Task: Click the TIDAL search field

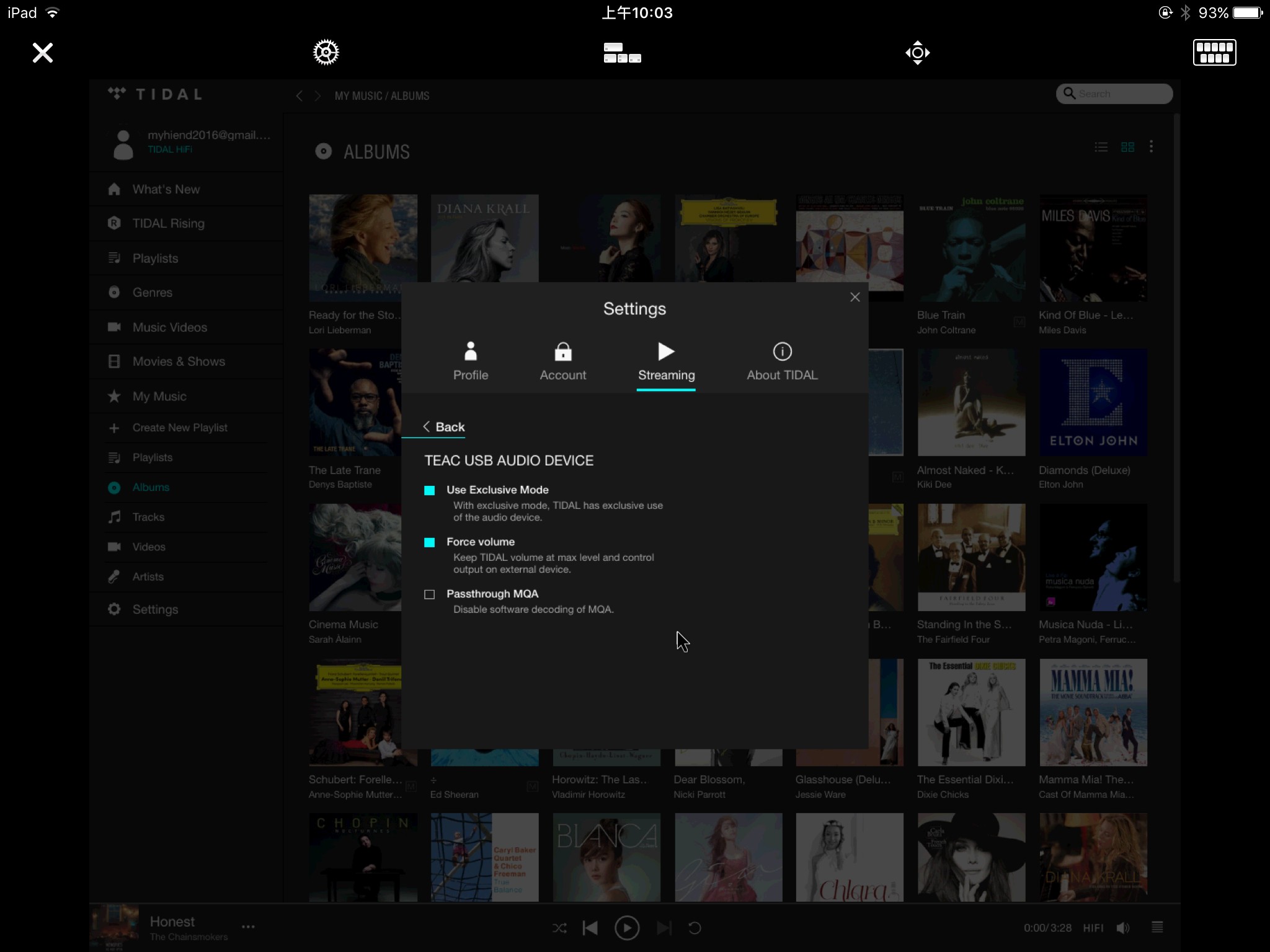Action: [1114, 94]
